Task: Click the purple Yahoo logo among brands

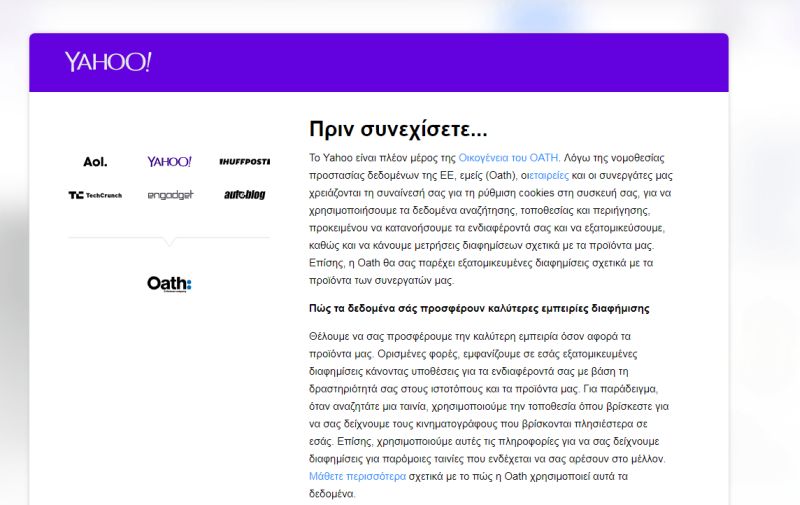Action: coord(169,162)
